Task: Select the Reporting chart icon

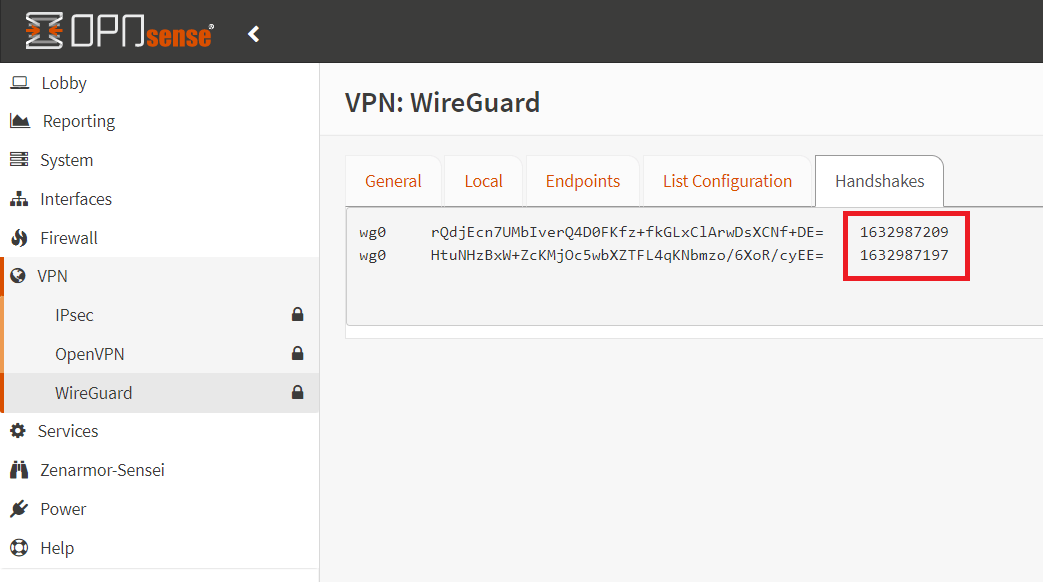Action: [22, 121]
